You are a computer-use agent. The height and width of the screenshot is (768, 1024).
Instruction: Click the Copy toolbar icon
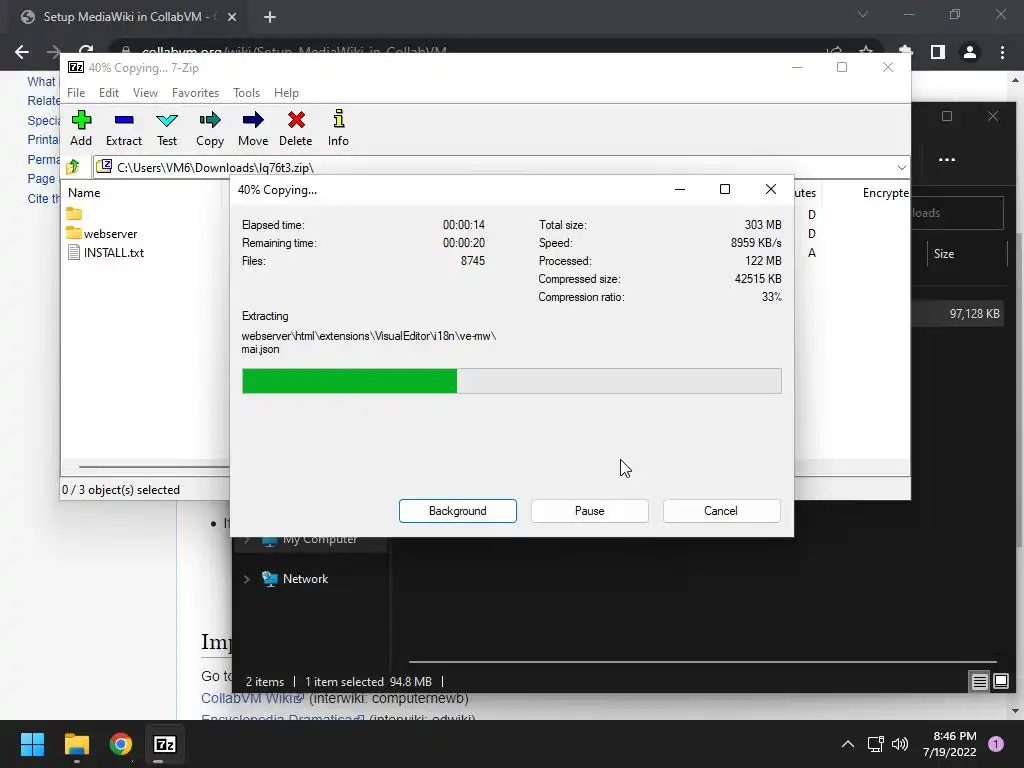210,128
